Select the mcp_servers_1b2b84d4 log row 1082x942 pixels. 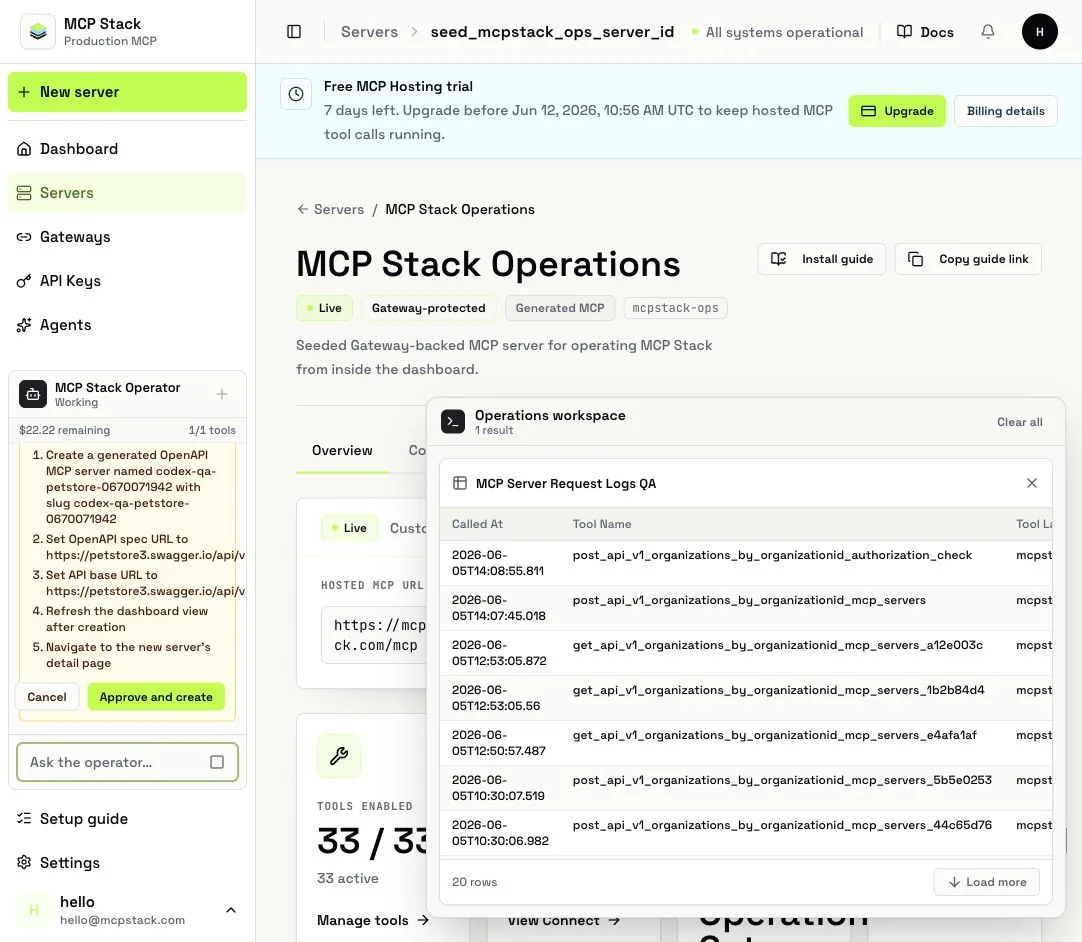(x=746, y=698)
